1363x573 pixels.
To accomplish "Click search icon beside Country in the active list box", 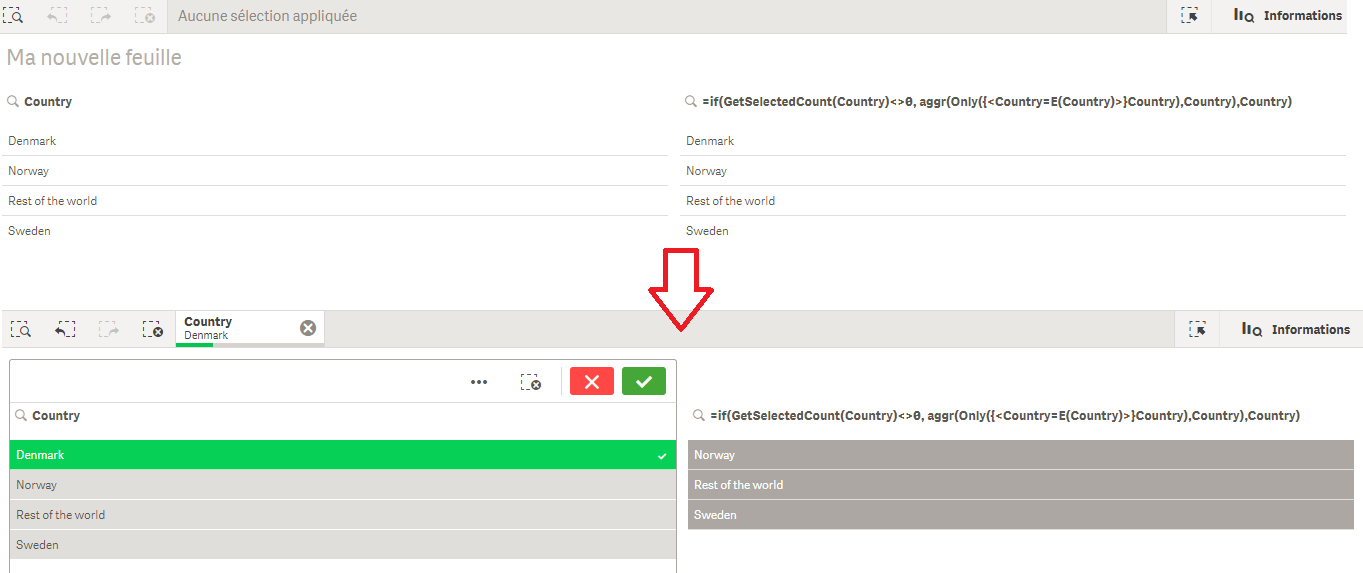I will coord(21,415).
